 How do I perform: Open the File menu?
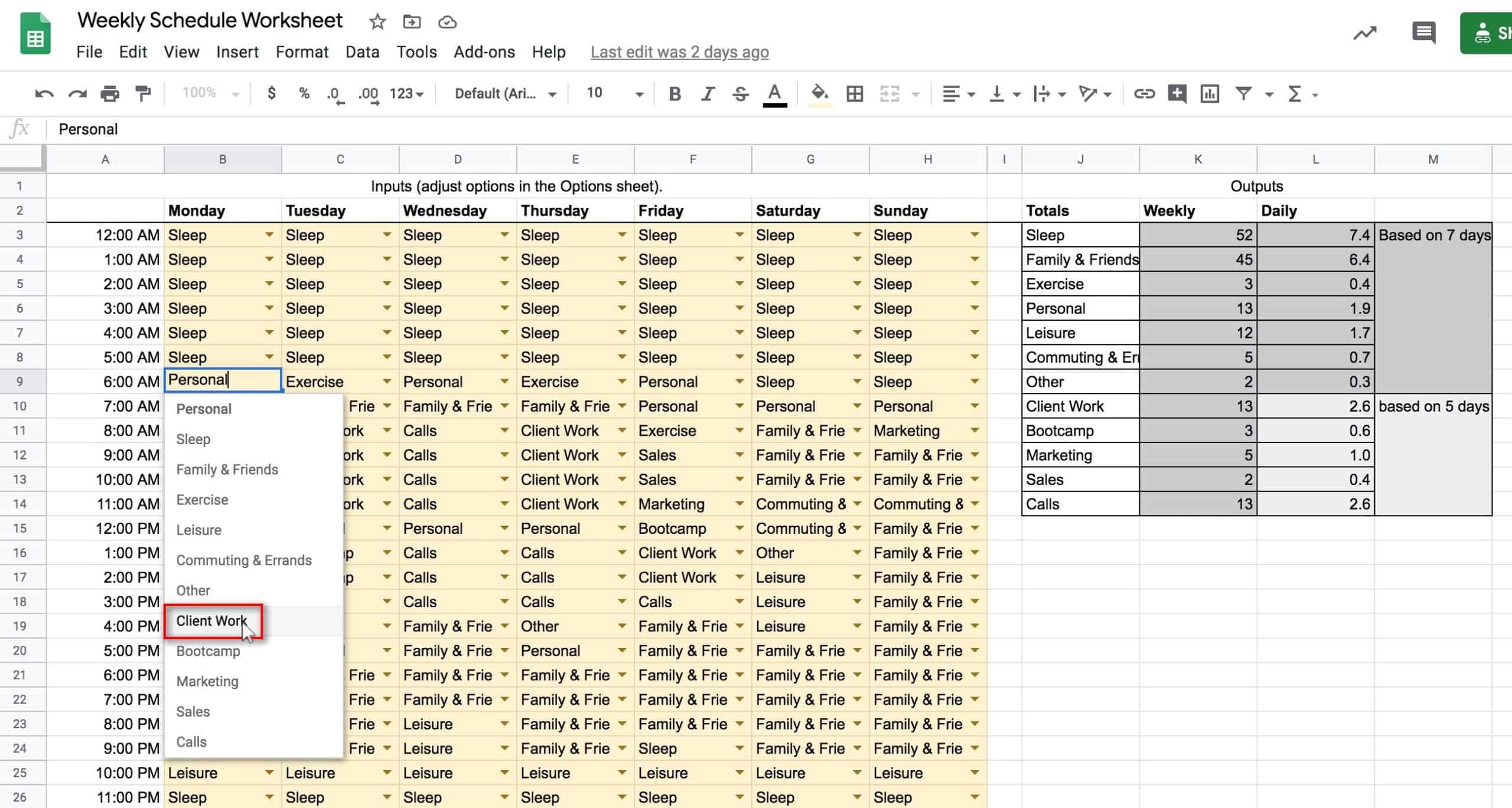tap(89, 52)
